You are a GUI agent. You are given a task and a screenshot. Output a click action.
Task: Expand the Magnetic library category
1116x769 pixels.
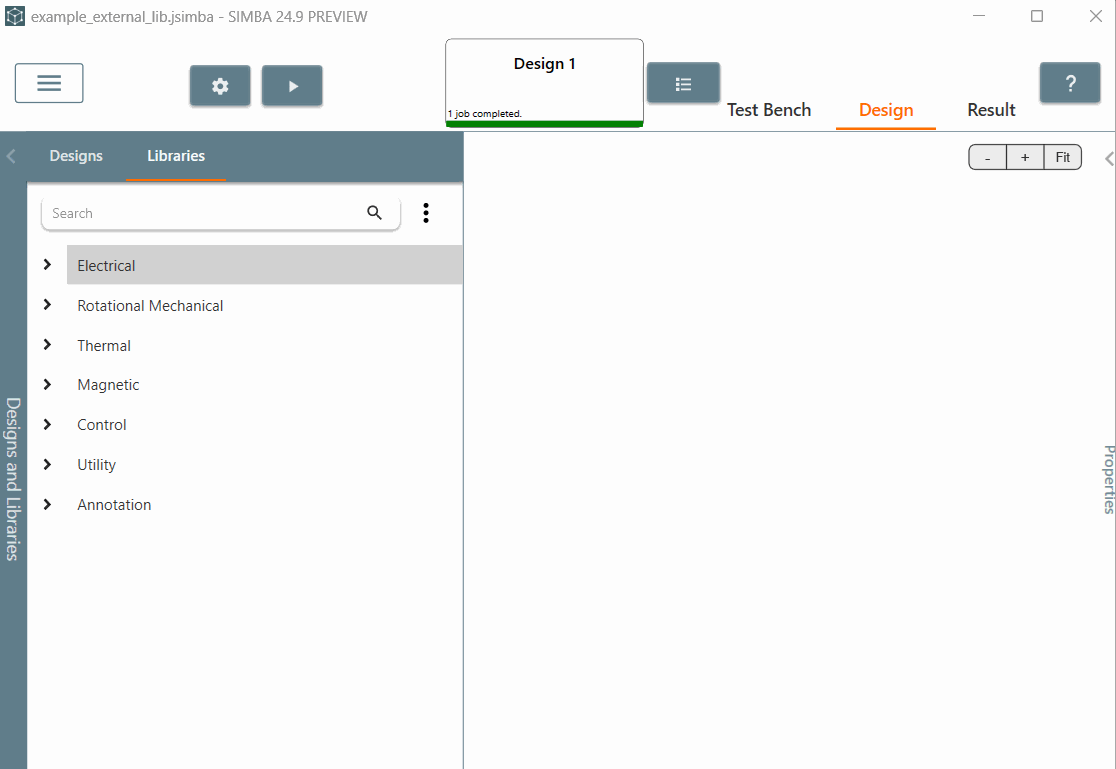[x=47, y=385]
